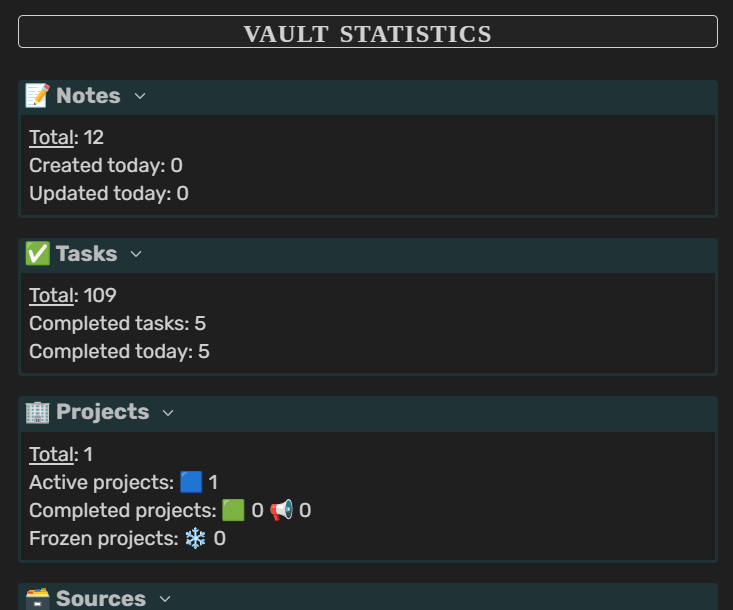Collapse the Sources section chevron
Screen dimensions: 733x610
point(165,598)
